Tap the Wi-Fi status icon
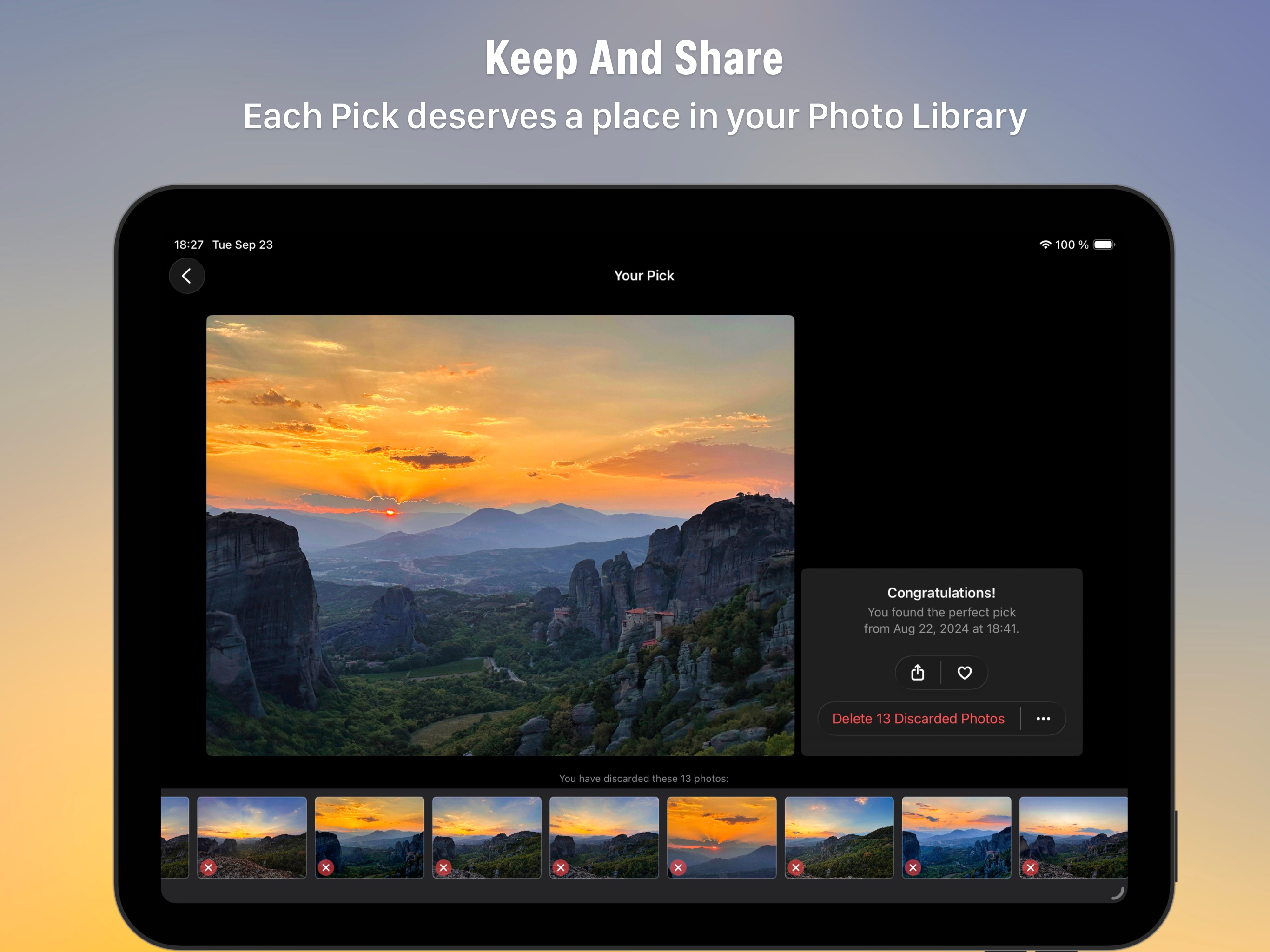 coord(1045,245)
